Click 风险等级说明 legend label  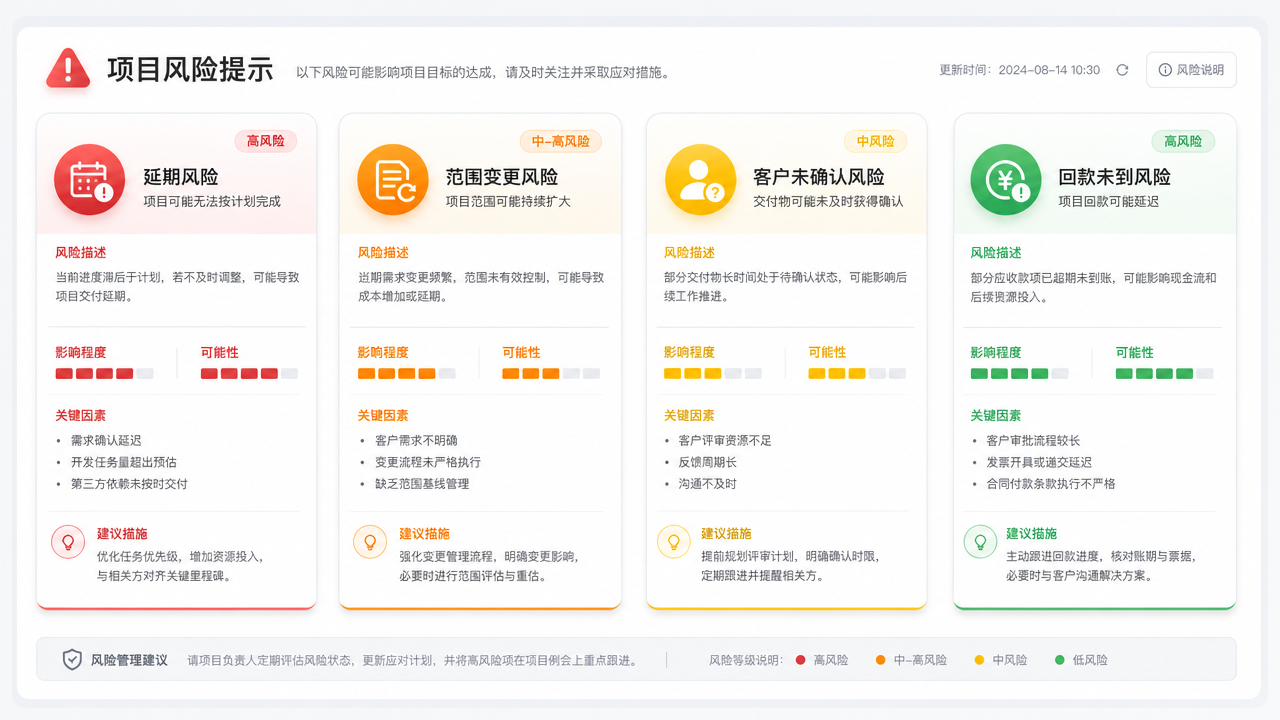pos(746,660)
